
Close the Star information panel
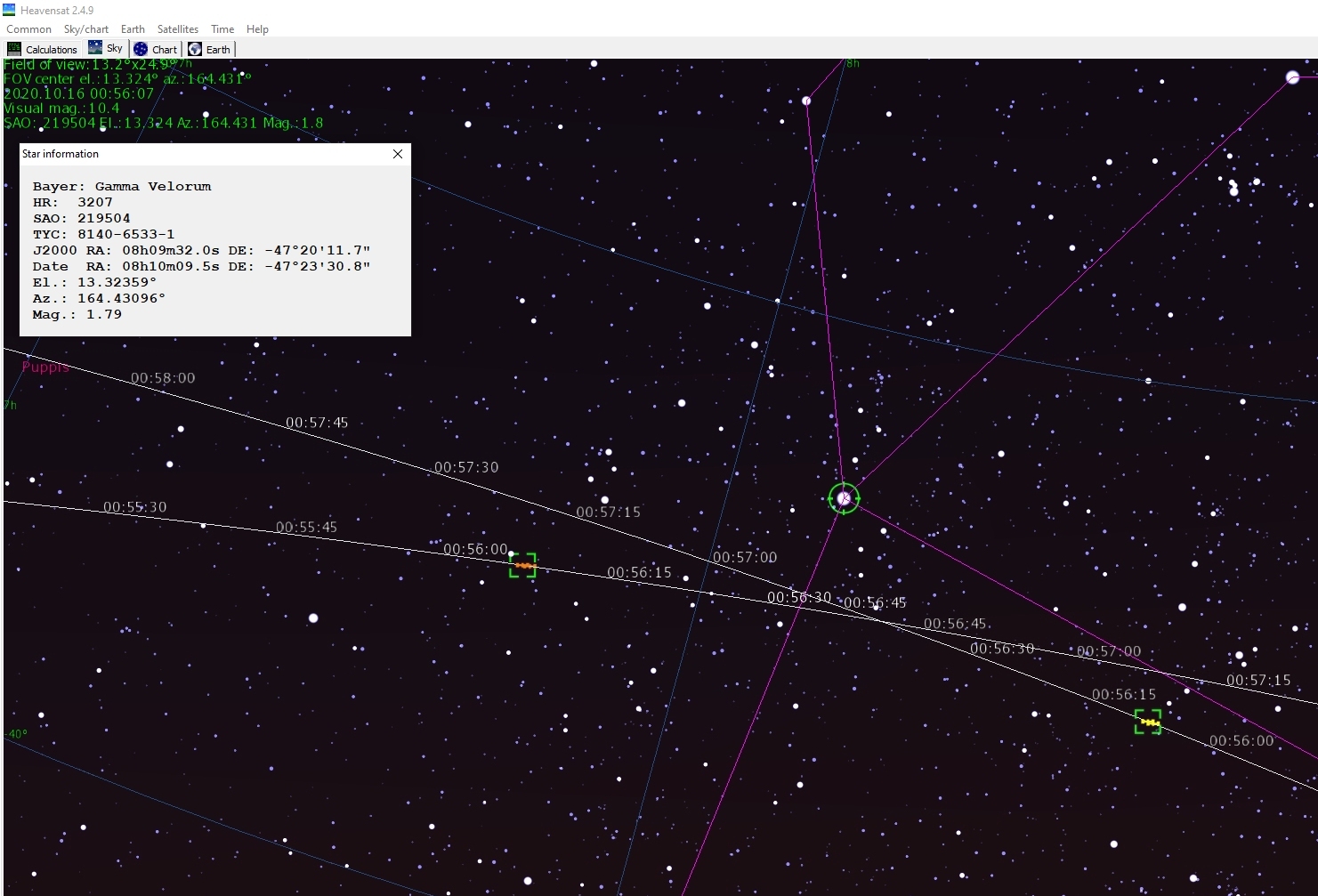(398, 154)
